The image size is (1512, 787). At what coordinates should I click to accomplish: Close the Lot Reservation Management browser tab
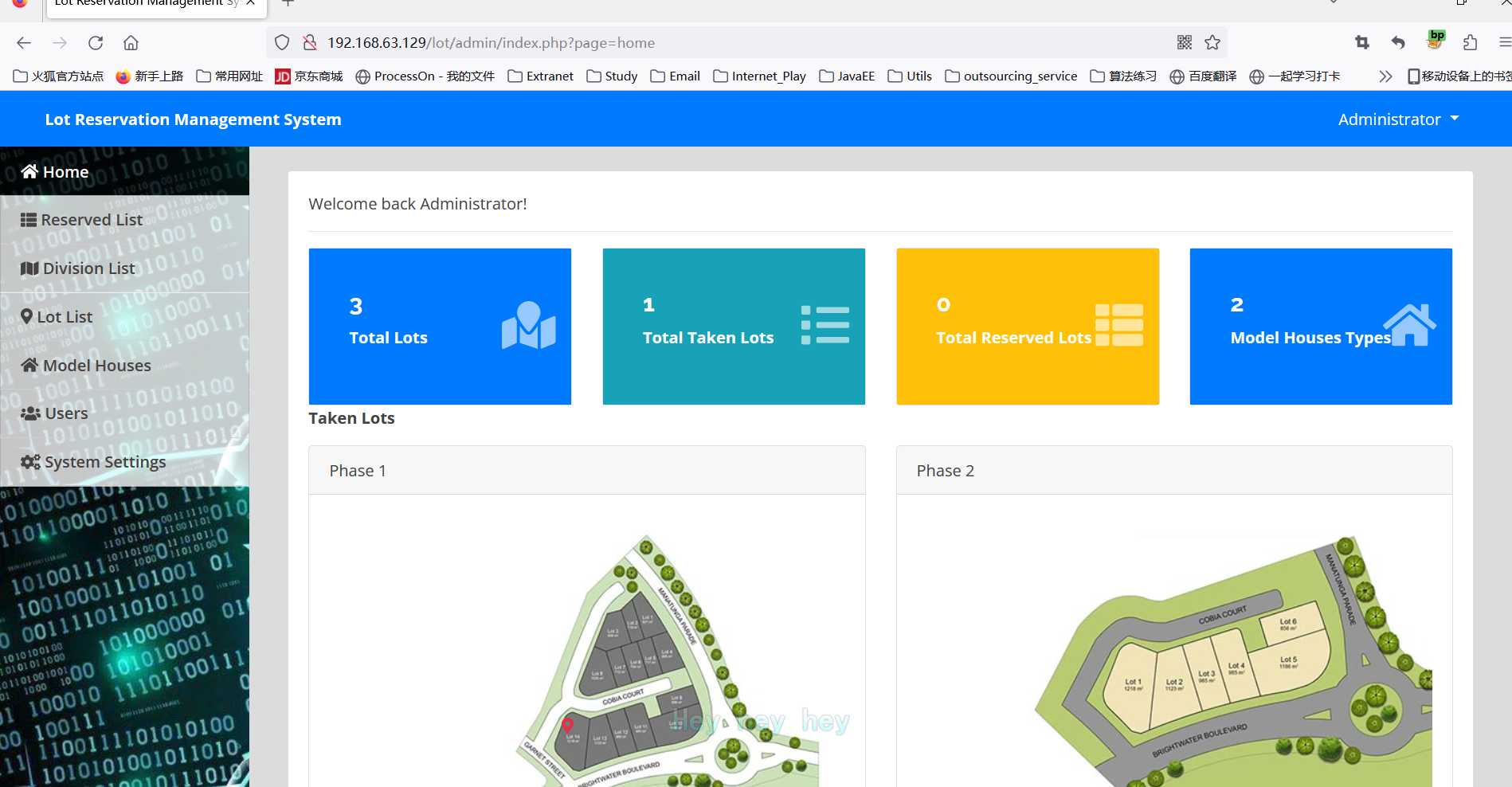coord(250,3)
